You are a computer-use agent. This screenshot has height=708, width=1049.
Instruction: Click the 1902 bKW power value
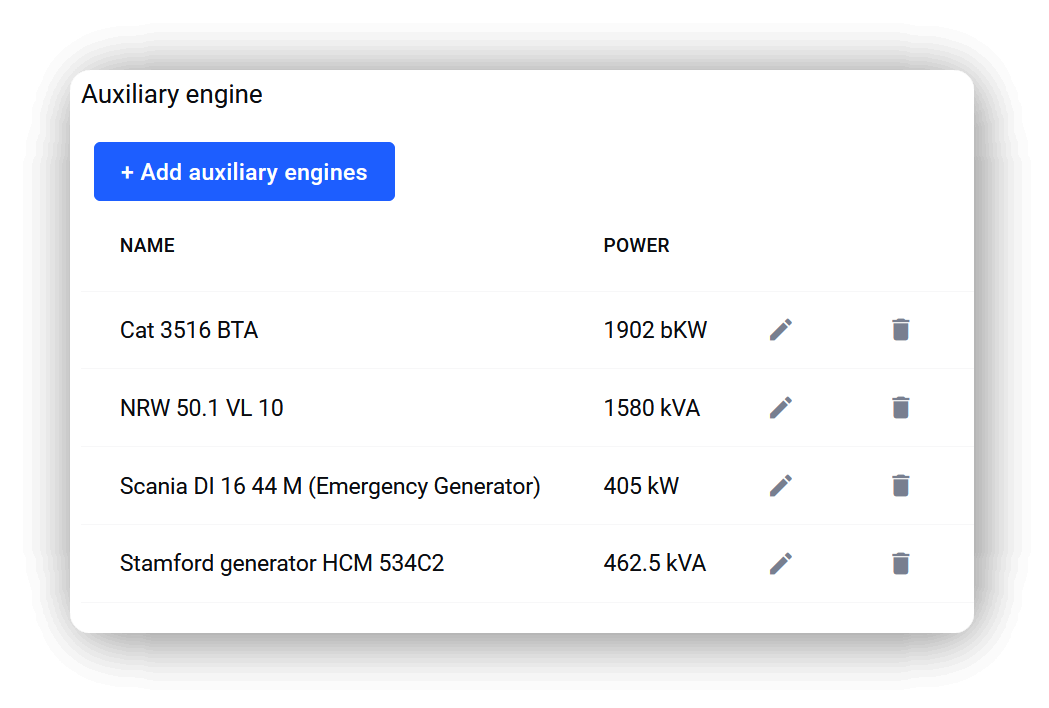[655, 330]
